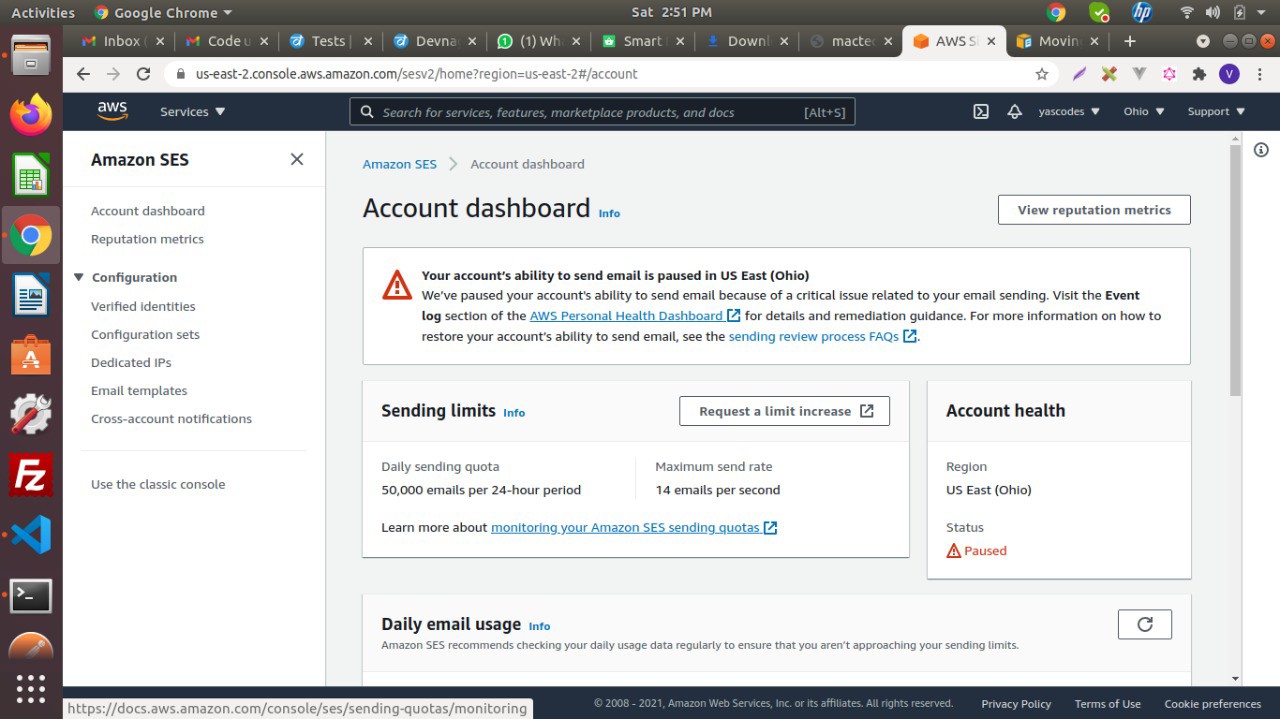Open Visual Studio Code from the dock

pyautogui.click(x=31, y=535)
